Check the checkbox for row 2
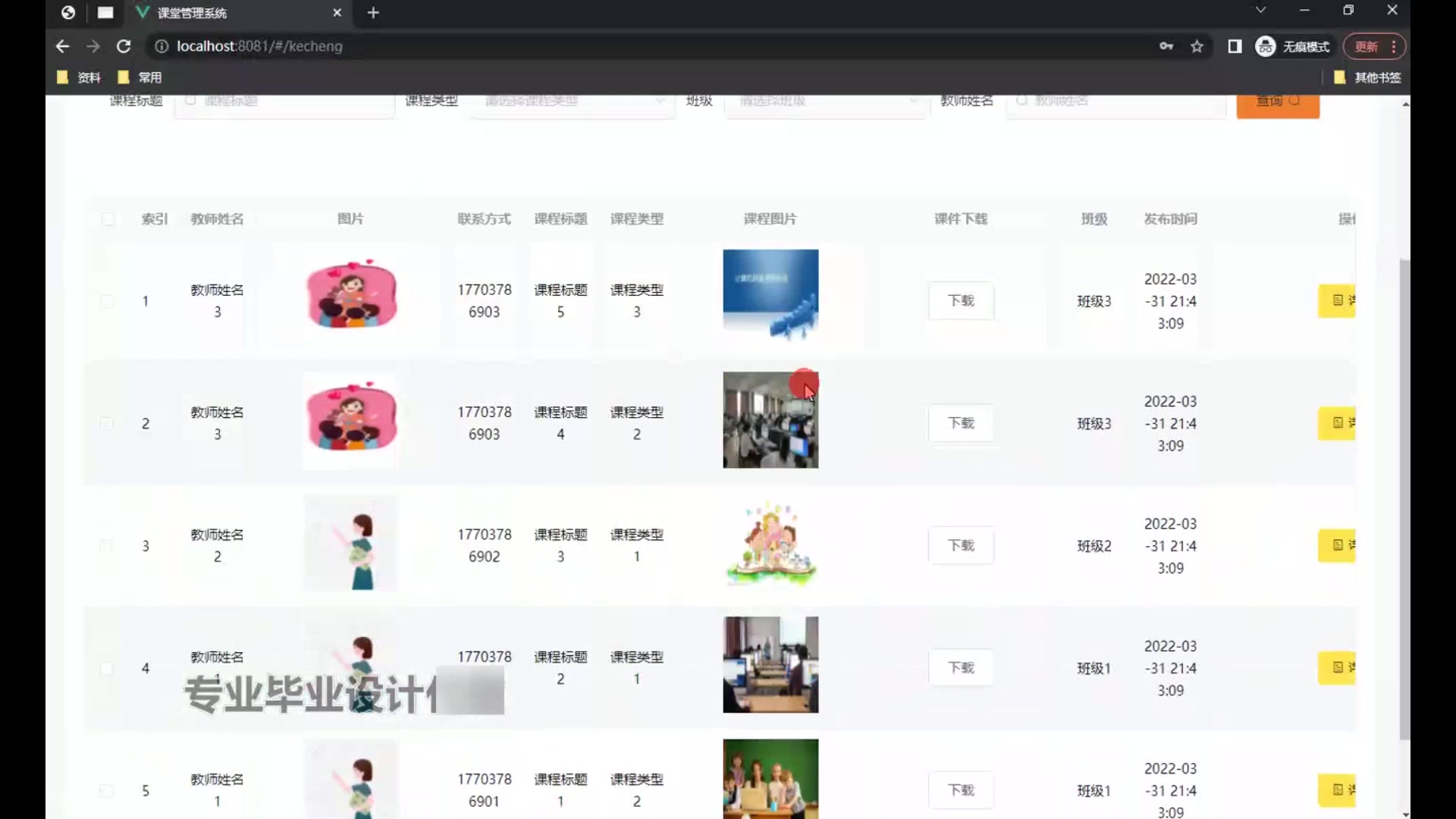Viewport: 1456px width, 819px height. coord(107,424)
